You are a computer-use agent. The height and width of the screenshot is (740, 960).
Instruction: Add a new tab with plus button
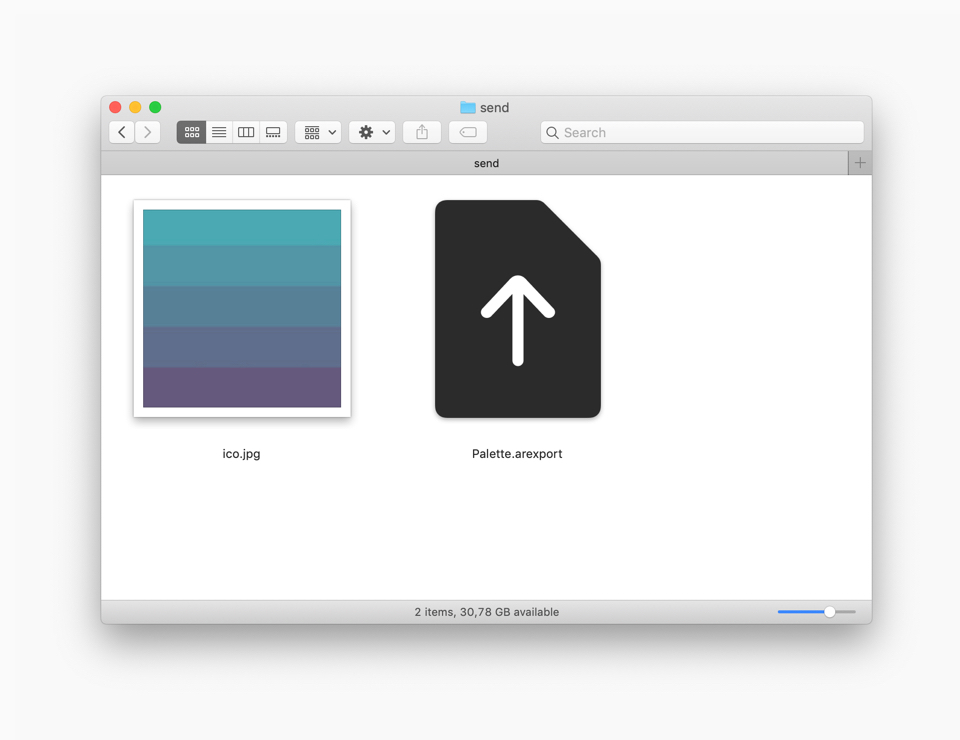860,163
